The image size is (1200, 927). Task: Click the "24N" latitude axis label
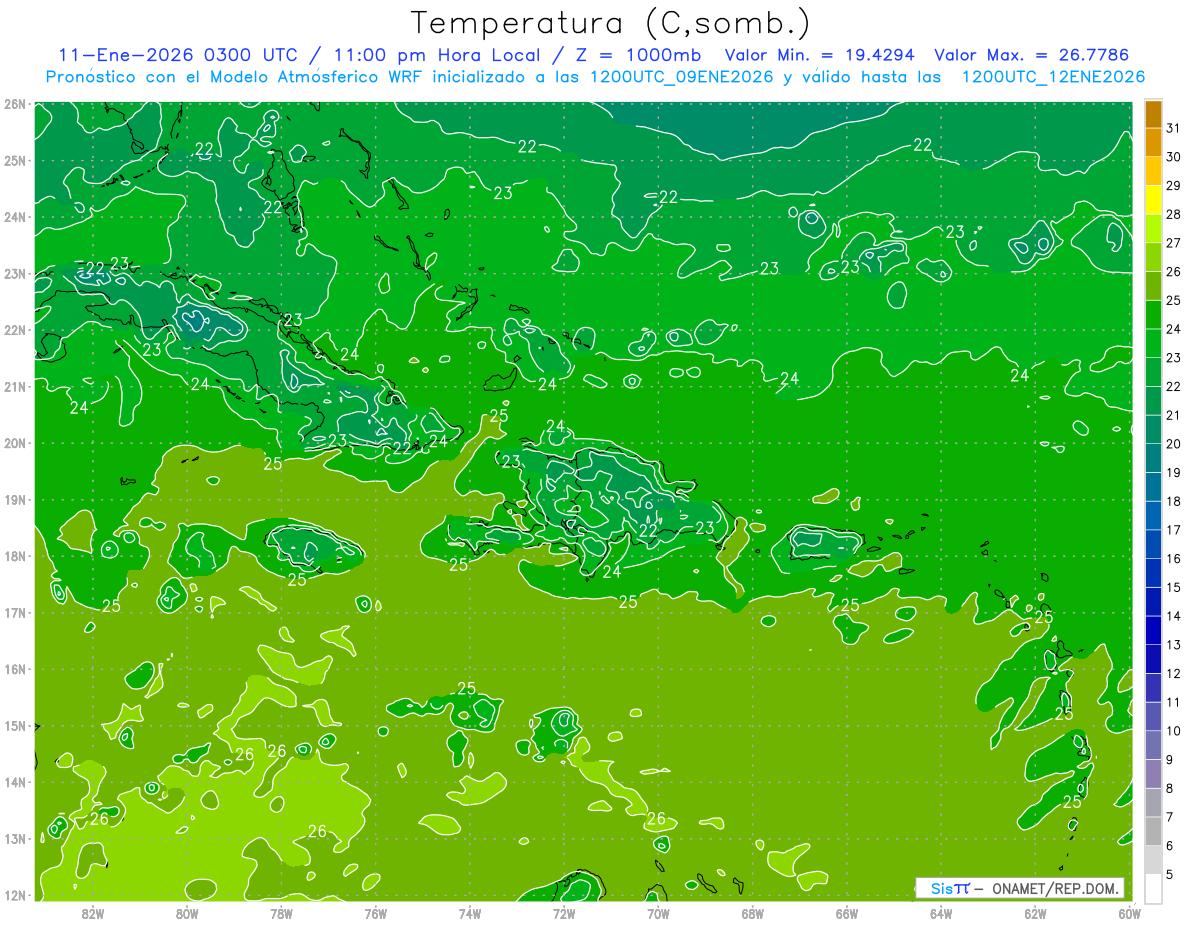tap(14, 217)
